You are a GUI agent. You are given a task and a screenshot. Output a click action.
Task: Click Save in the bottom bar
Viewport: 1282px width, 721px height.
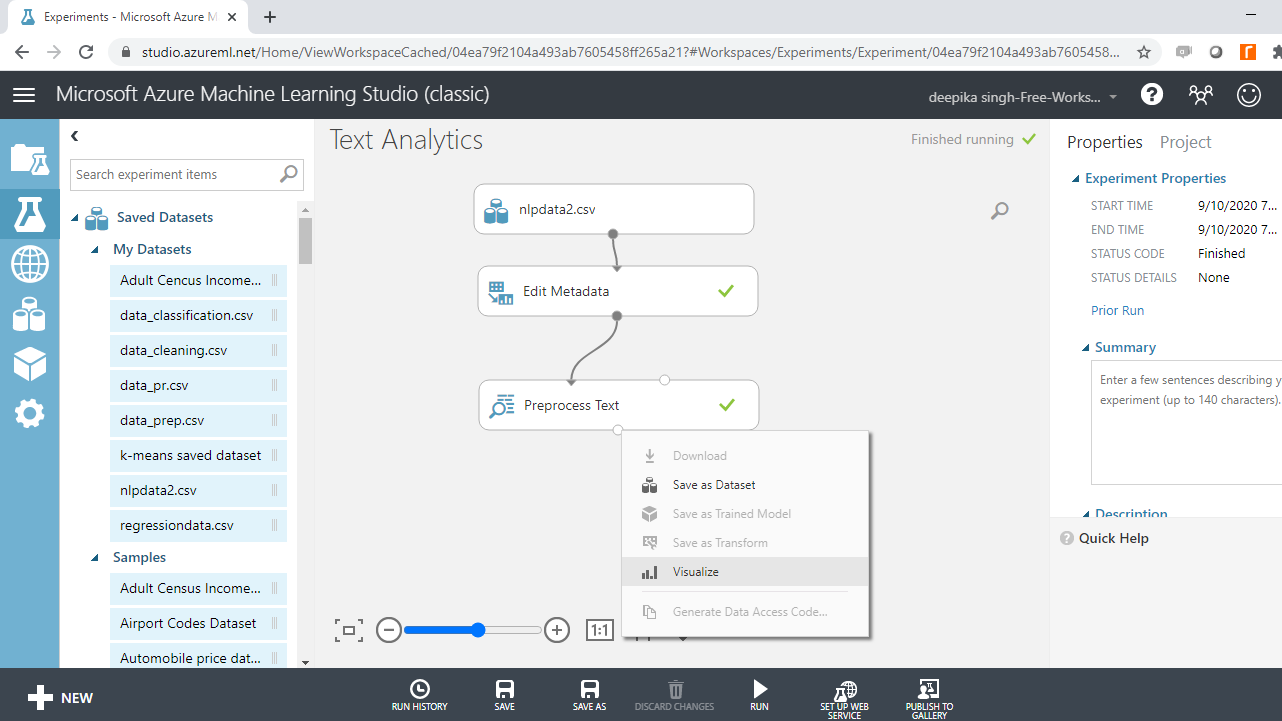[505, 696]
